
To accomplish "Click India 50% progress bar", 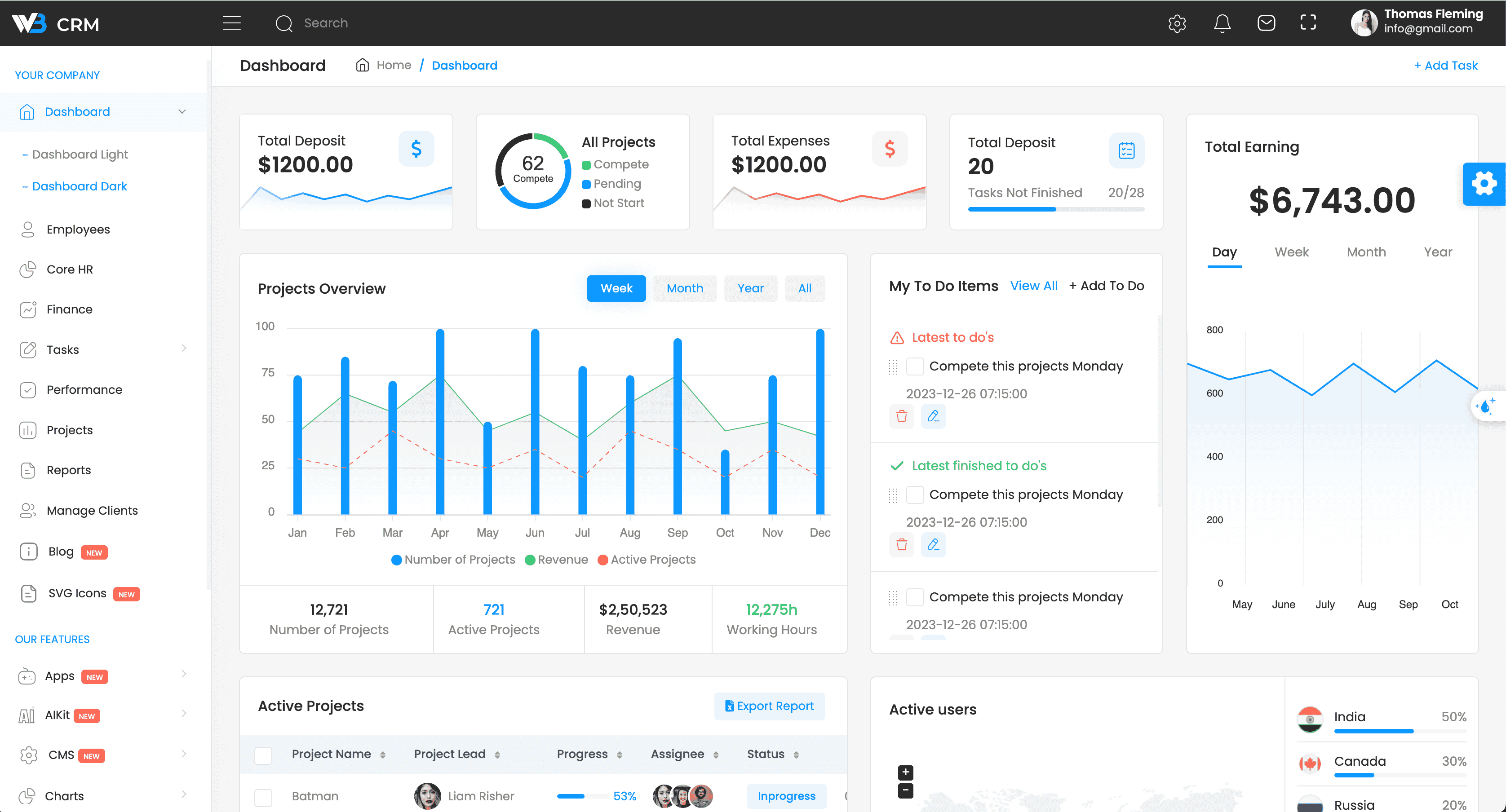I will click(x=1400, y=731).
